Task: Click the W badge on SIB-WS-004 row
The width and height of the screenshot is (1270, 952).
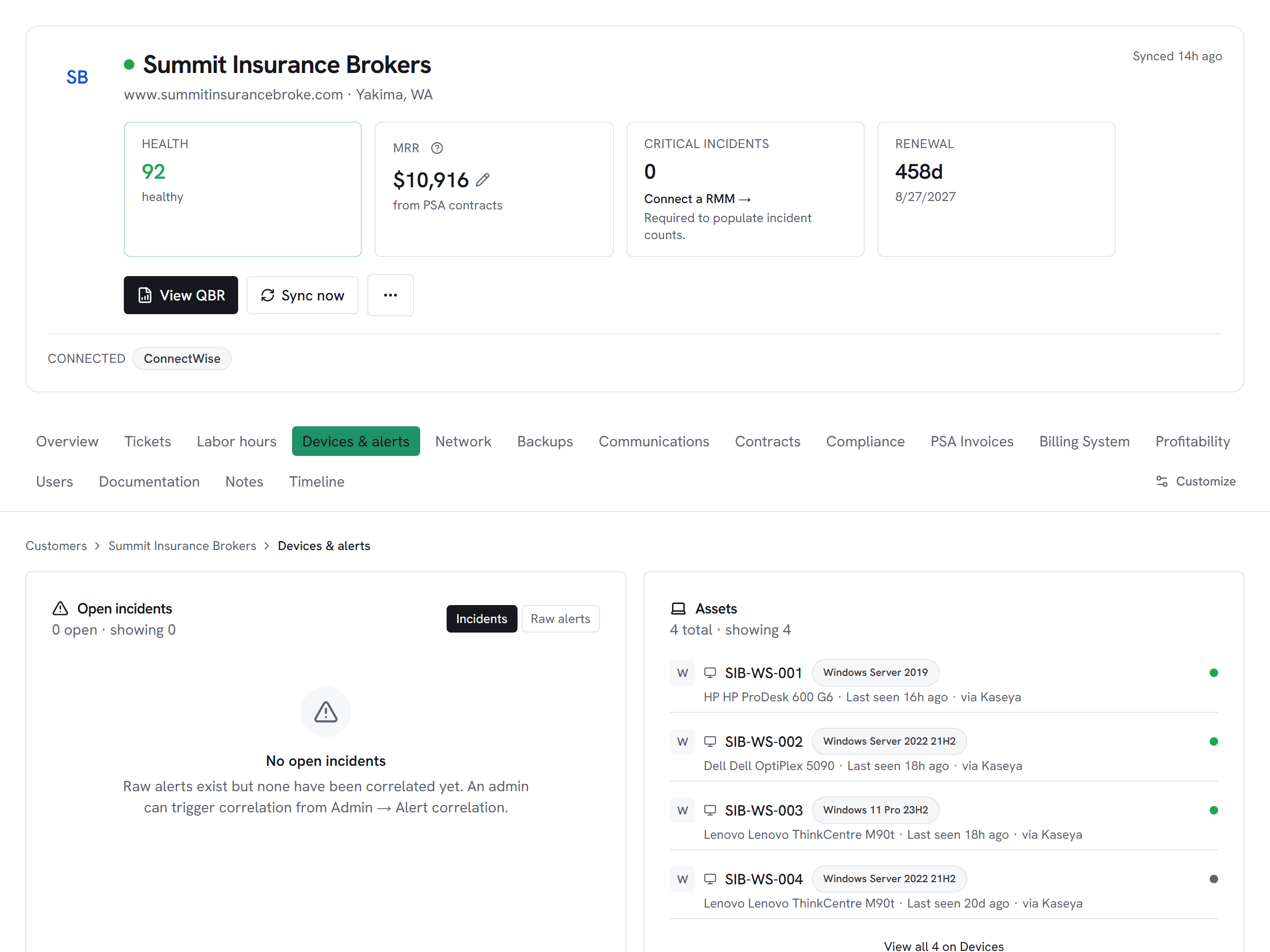Action: pos(683,879)
